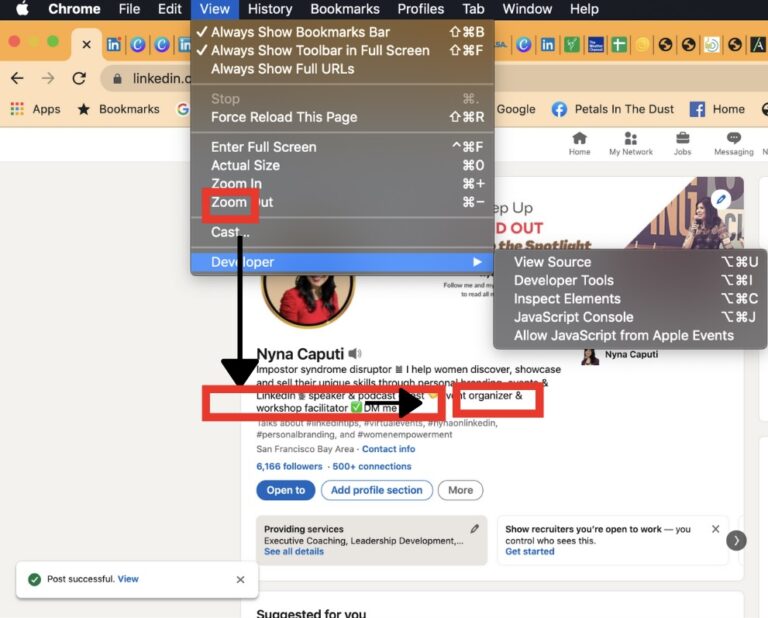Open the Chrome application menu
Viewport: 768px width, 618px height.
point(74,9)
